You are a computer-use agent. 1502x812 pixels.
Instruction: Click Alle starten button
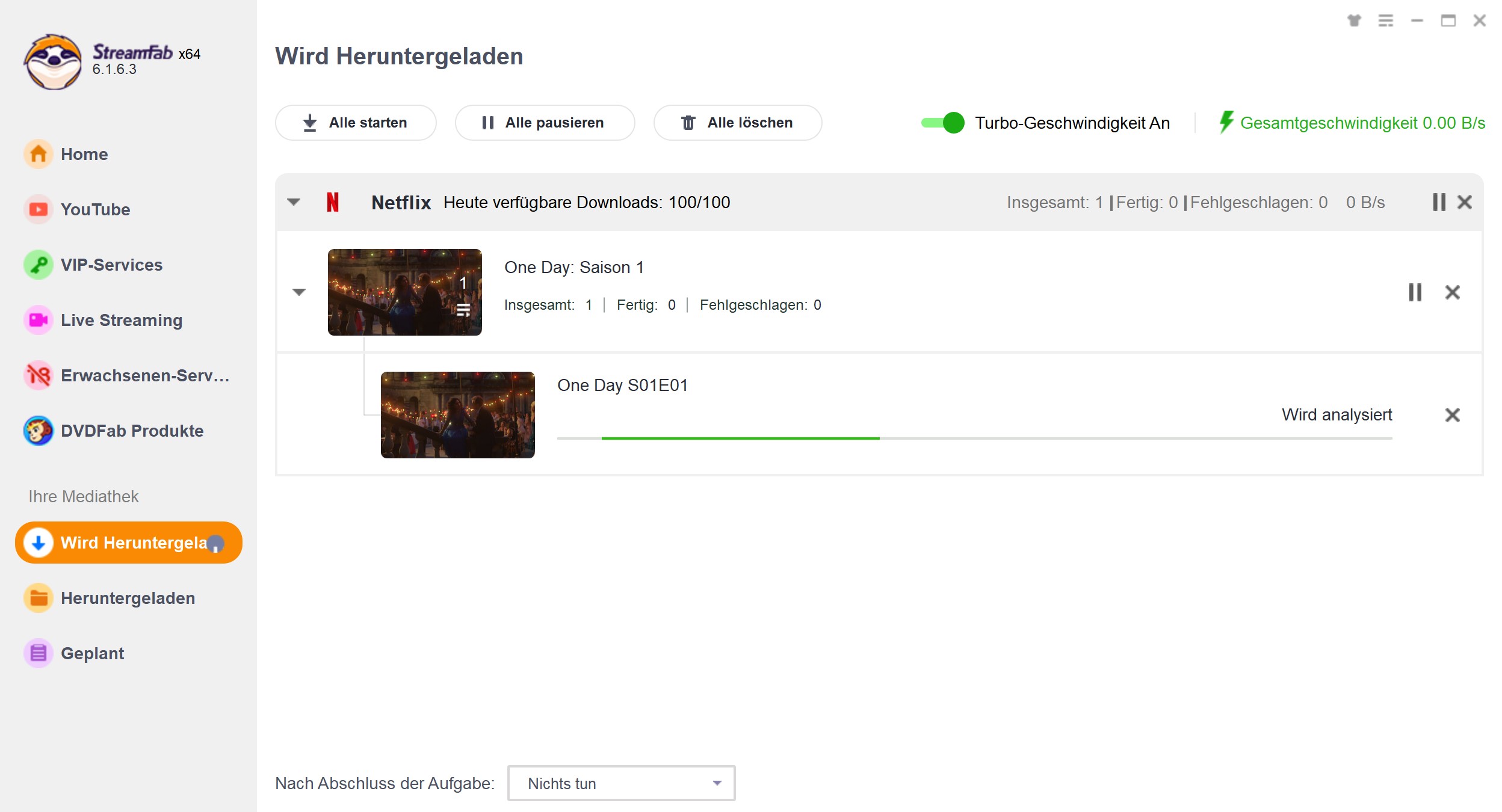point(356,122)
